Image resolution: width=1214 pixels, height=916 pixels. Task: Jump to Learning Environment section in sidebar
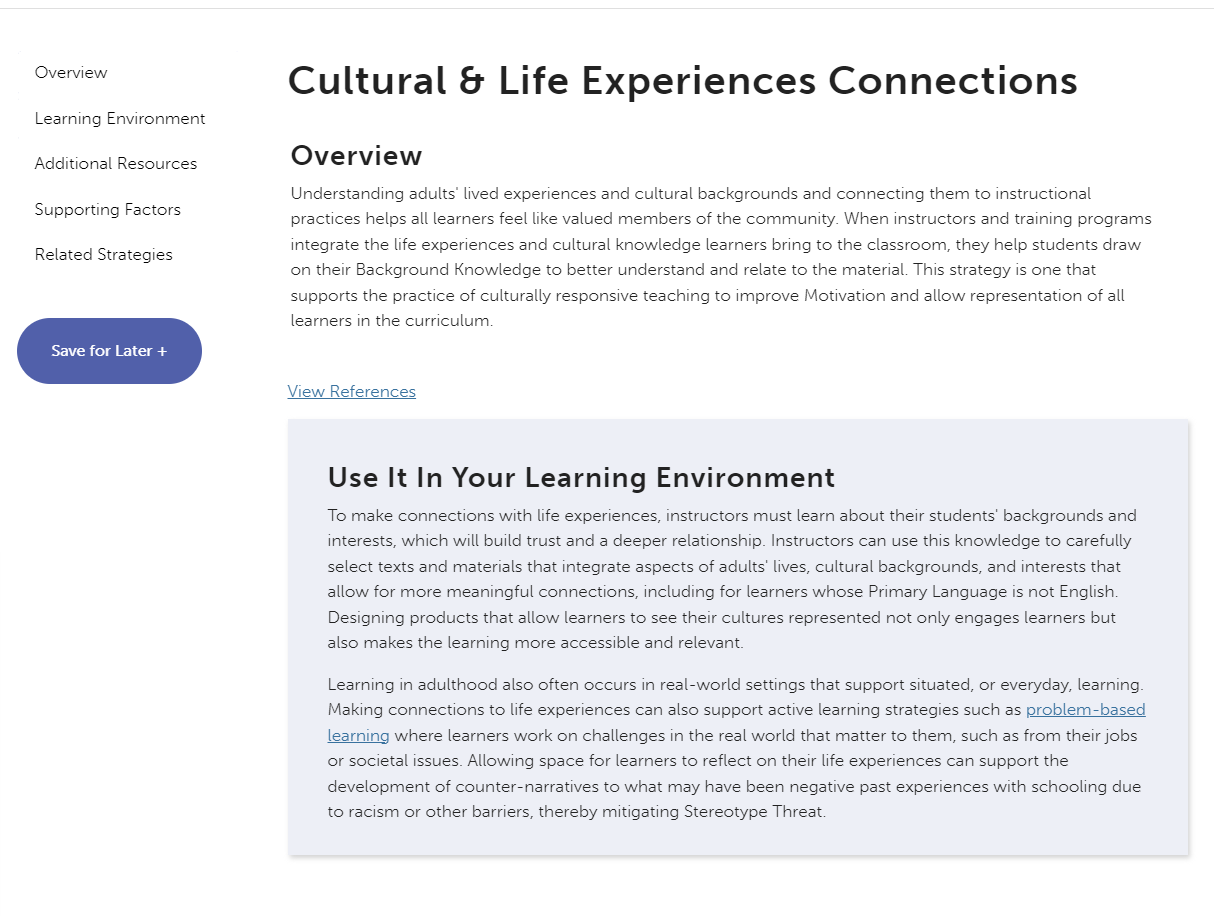(120, 119)
